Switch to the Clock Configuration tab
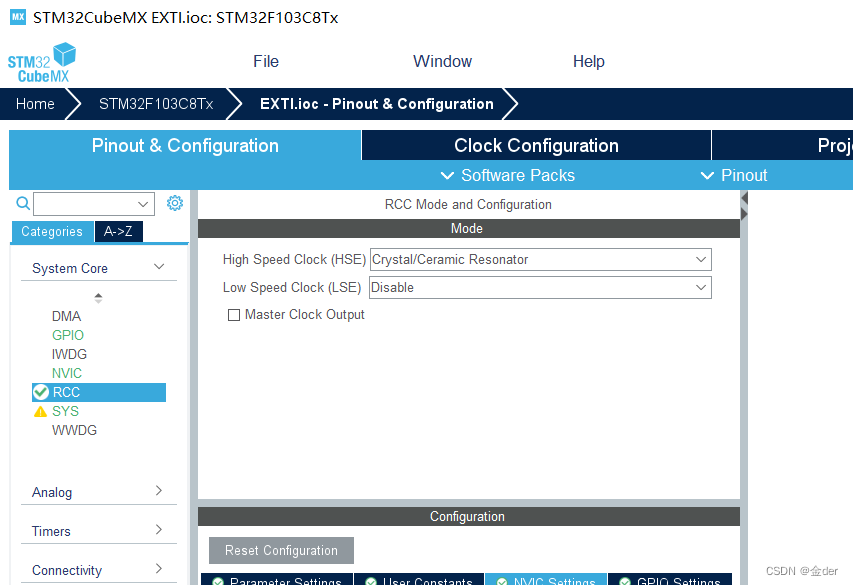 click(x=536, y=145)
